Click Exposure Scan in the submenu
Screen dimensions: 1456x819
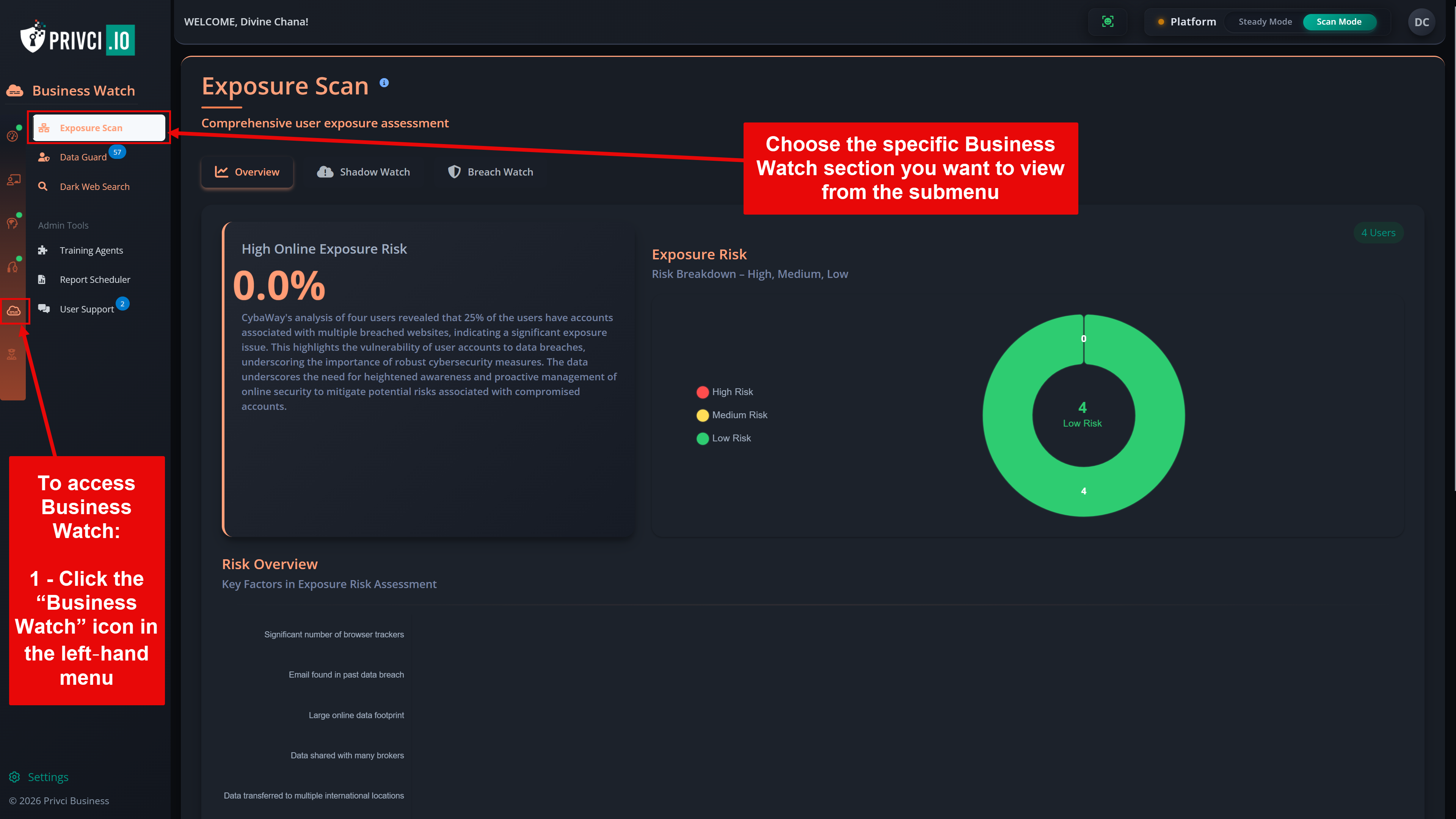91,128
